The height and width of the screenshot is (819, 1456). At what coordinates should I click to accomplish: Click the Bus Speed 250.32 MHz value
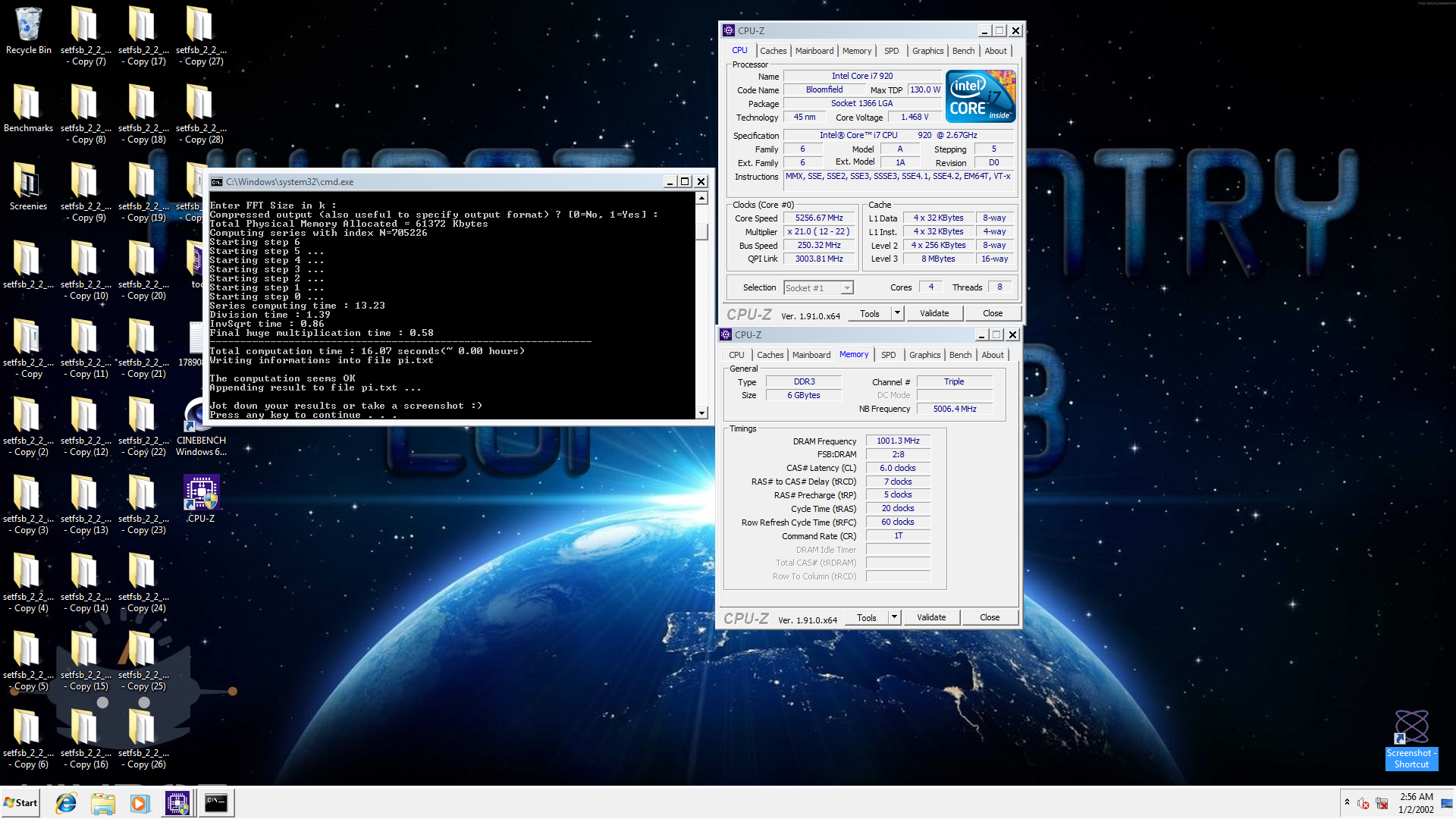point(819,245)
